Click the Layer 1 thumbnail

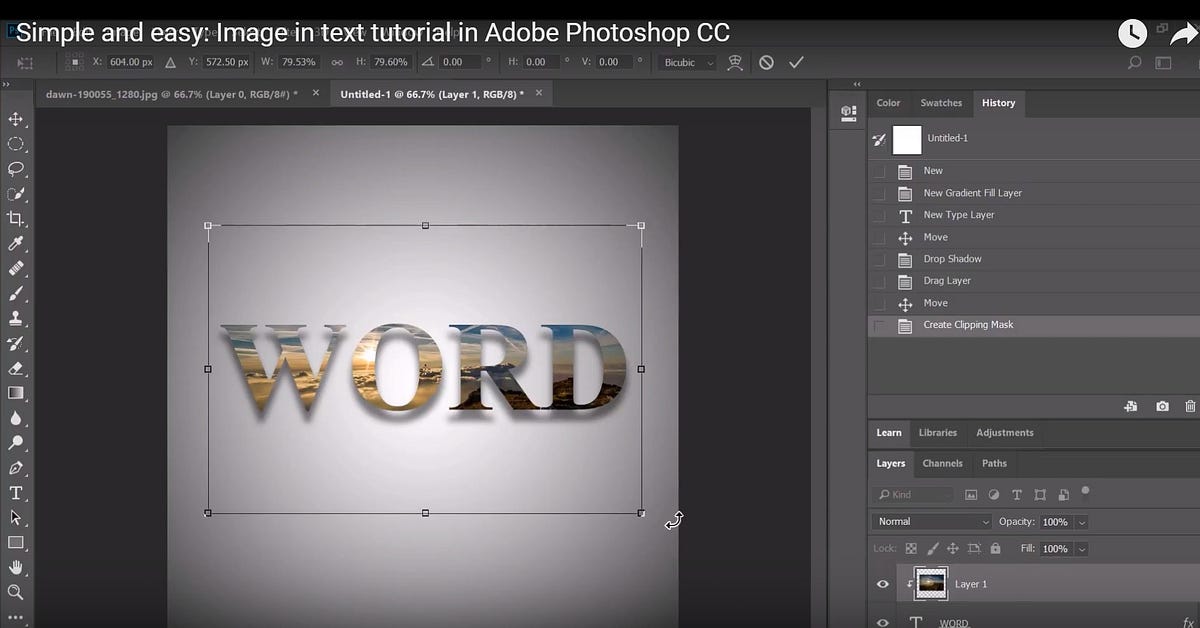930,584
